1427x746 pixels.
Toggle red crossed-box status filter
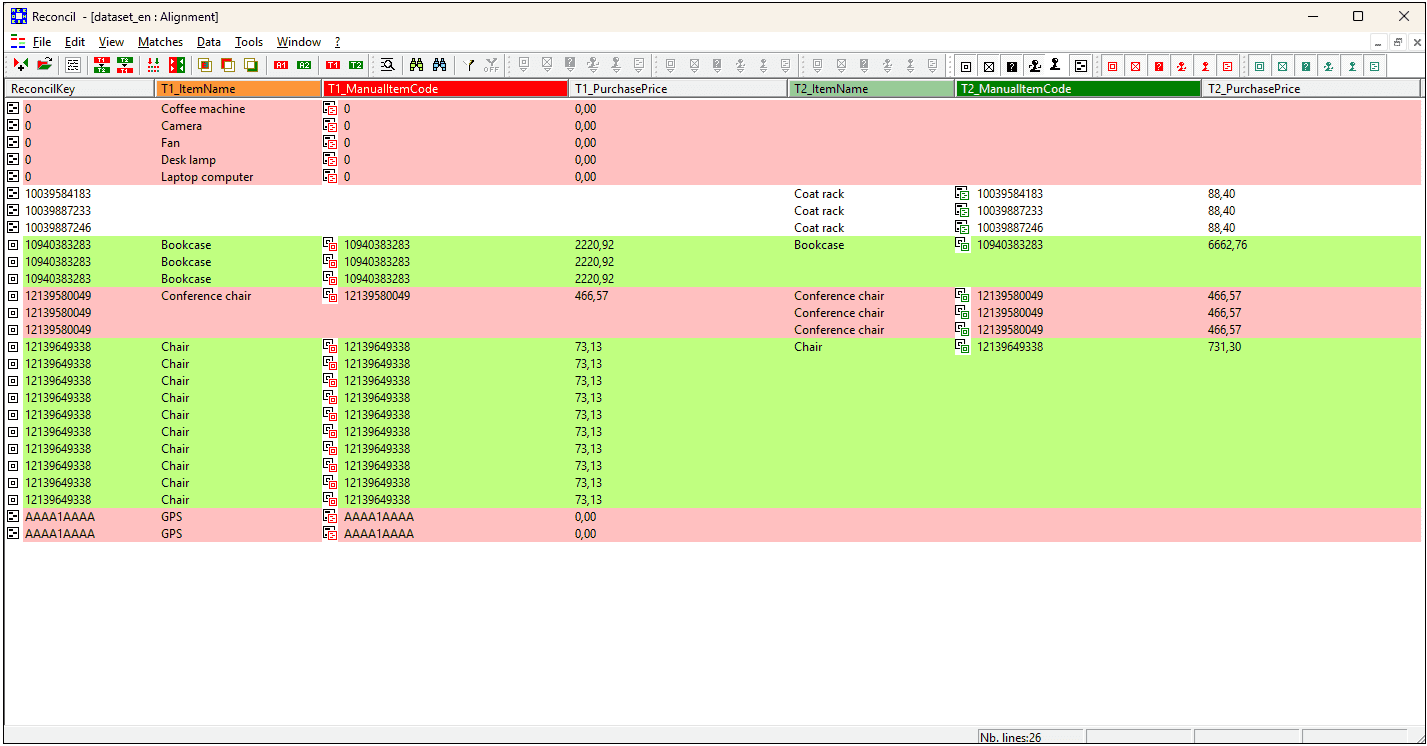point(1136,66)
